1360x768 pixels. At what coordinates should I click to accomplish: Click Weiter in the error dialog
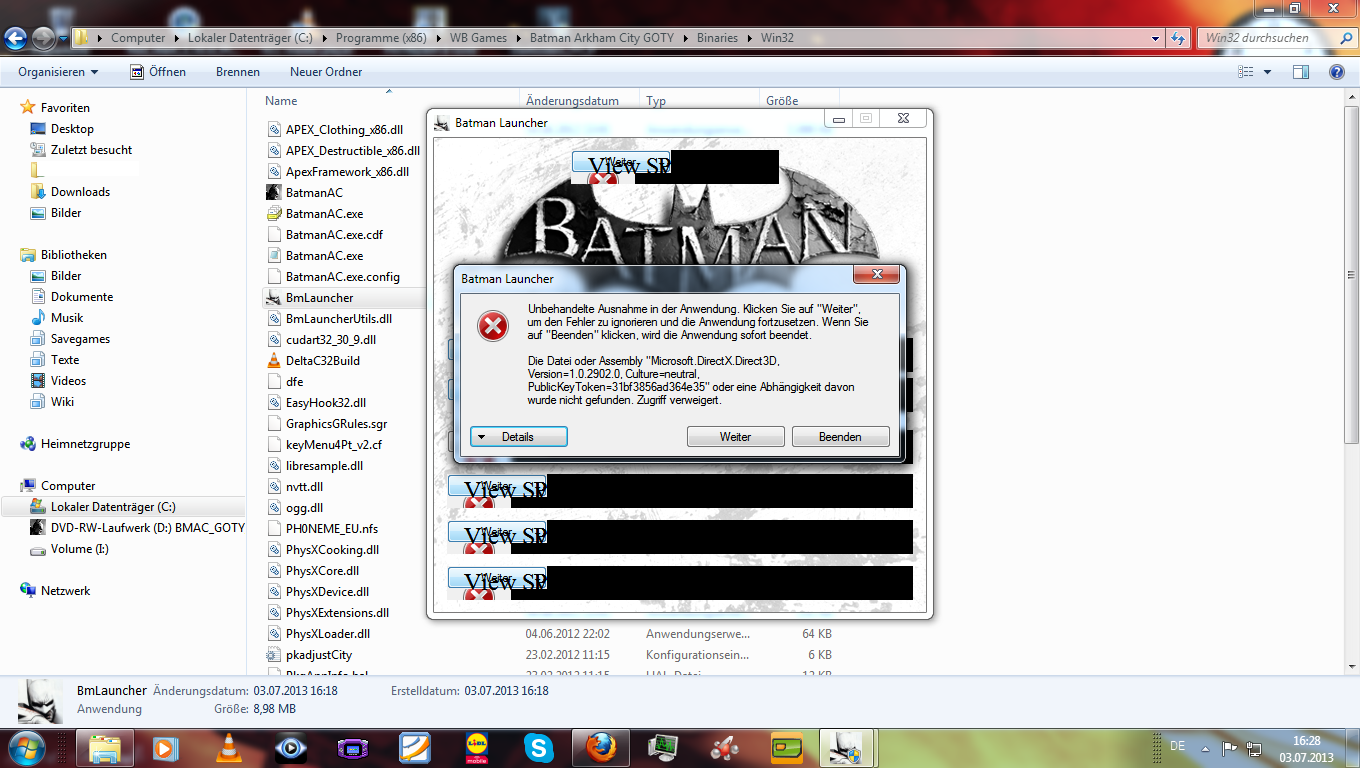click(735, 437)
